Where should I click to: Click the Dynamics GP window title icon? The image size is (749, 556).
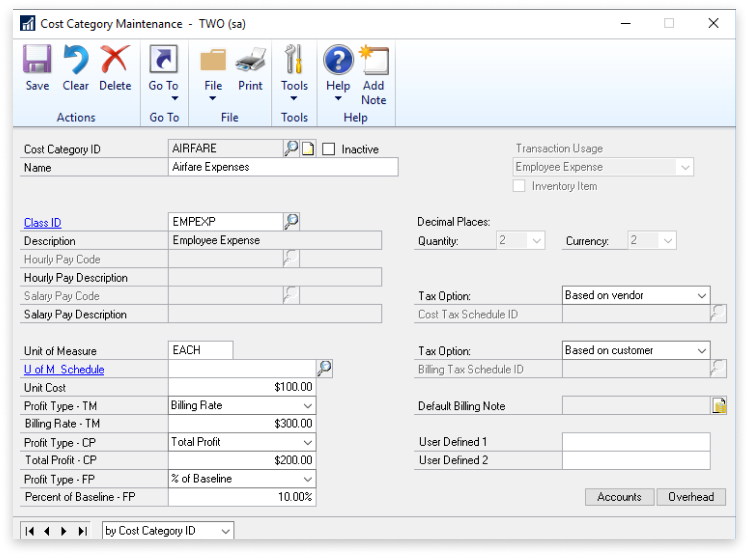coord(28,23)
